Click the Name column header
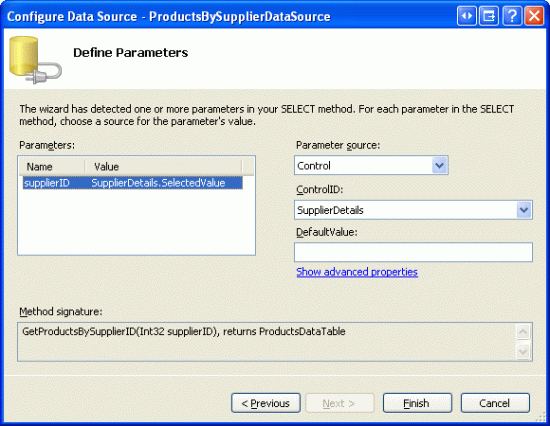The height and width of the screenshot is (426, 550). pyautogui.click(x=52, y=166)
